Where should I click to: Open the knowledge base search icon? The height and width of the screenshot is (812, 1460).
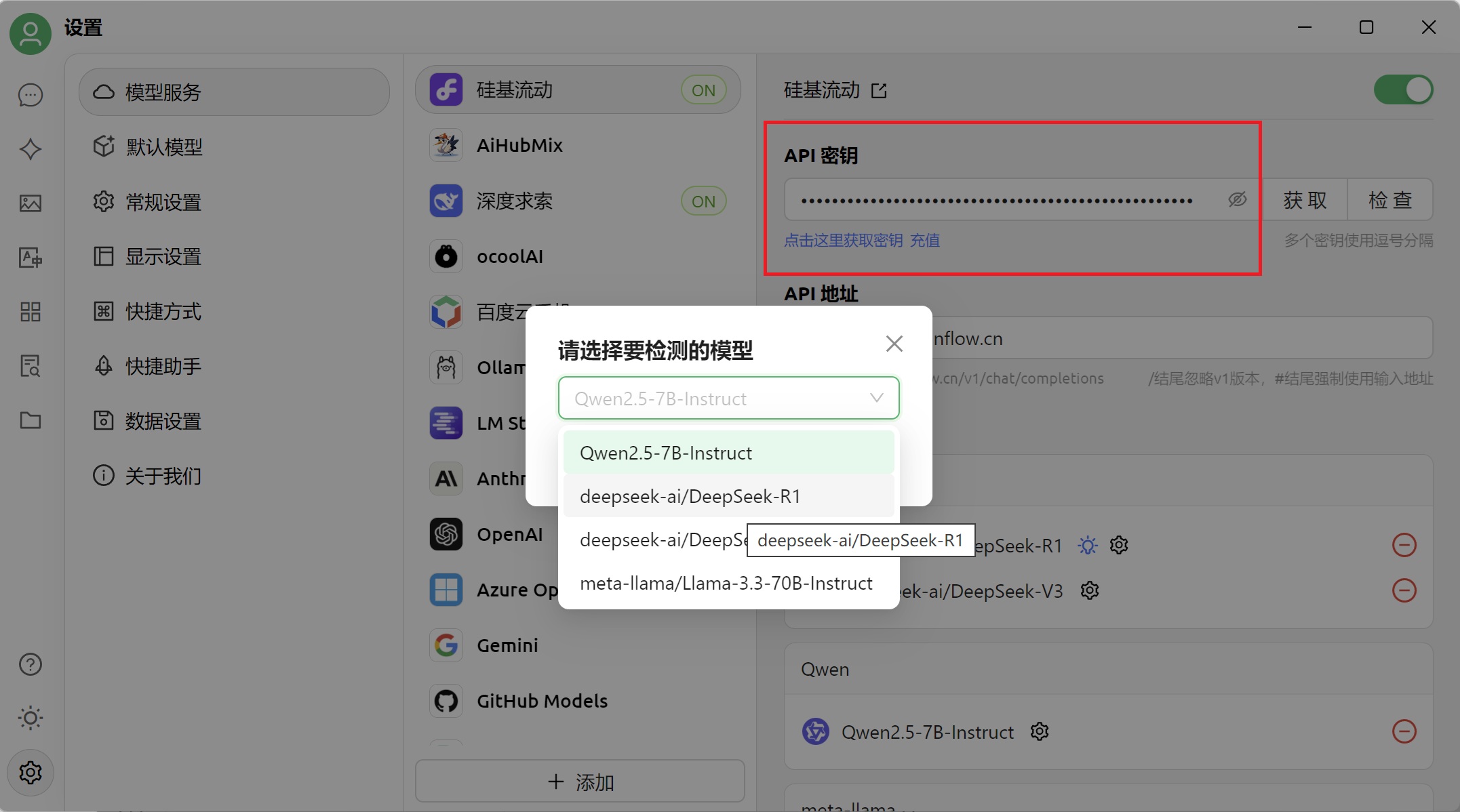point(31,366)
